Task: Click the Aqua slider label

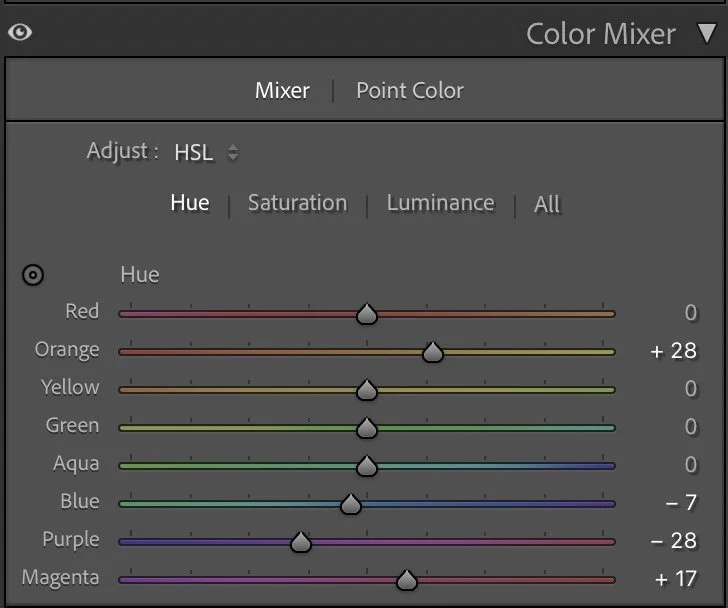Action: (76, 464)
